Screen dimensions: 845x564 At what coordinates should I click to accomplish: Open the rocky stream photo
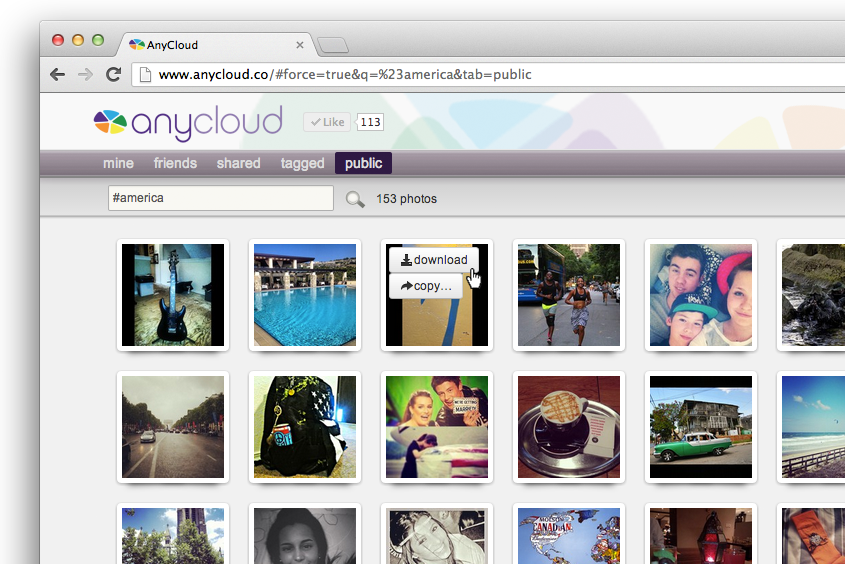pyautogui.click(x=813, y=295)
